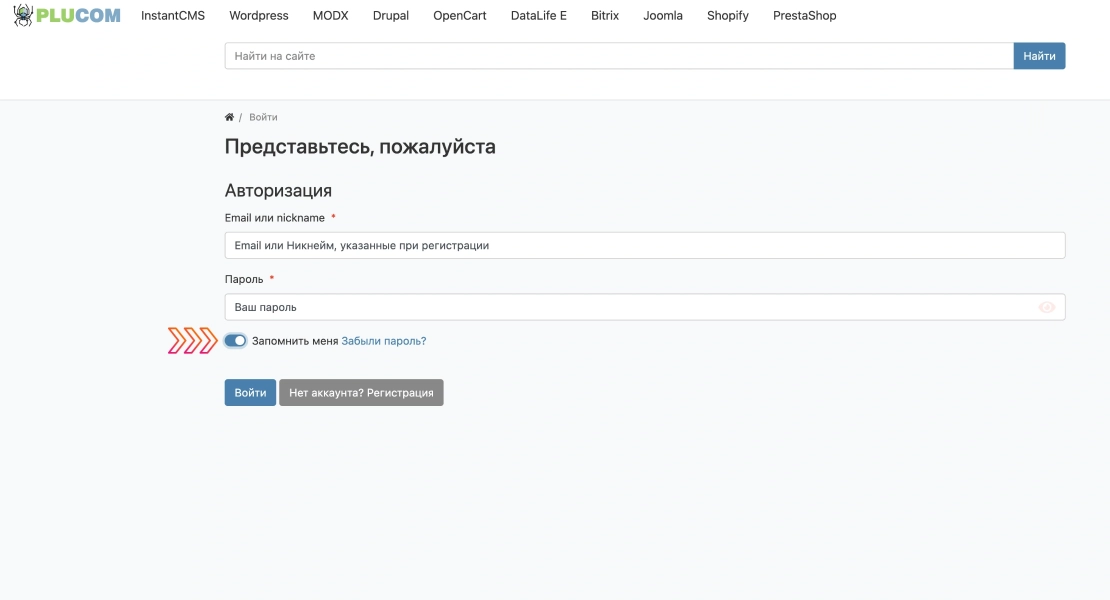The height and width of the screenshot is (600, 1110).
Task: Focus the "Найти на сайте" search field
Action: [x=619, y=56]
